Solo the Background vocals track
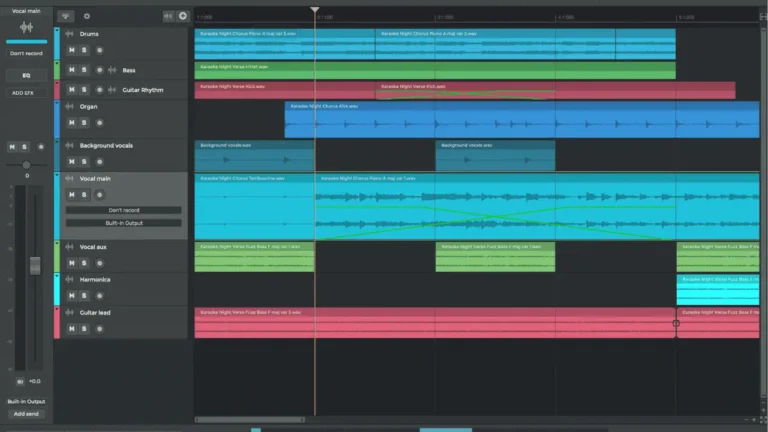This screenshot has width=768, height=432. coord(84,162)
